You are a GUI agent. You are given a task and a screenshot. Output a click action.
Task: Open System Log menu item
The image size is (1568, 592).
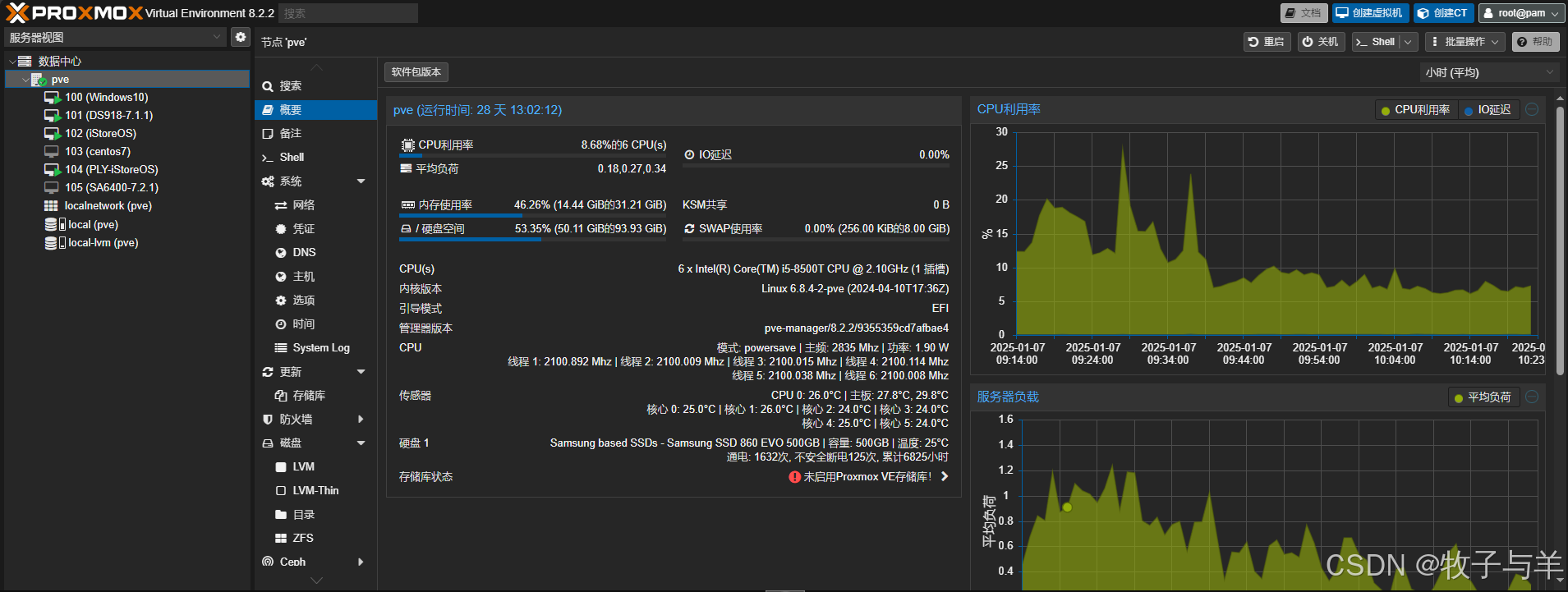[315, 348]
